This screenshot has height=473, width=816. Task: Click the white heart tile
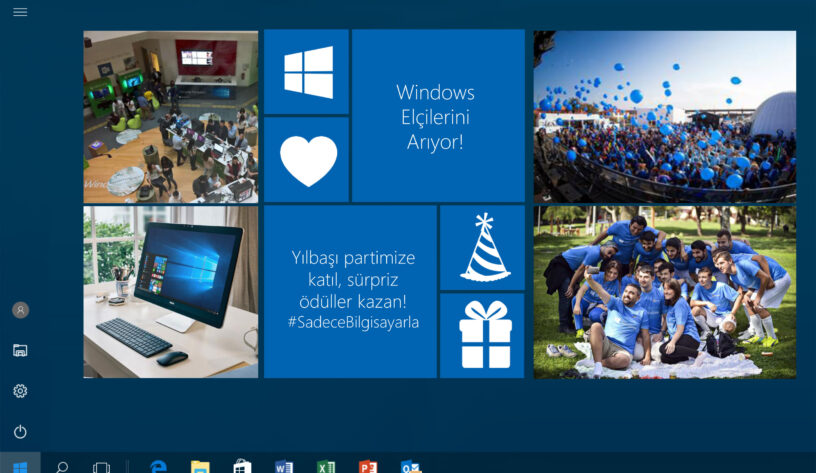tap(306, 159)
